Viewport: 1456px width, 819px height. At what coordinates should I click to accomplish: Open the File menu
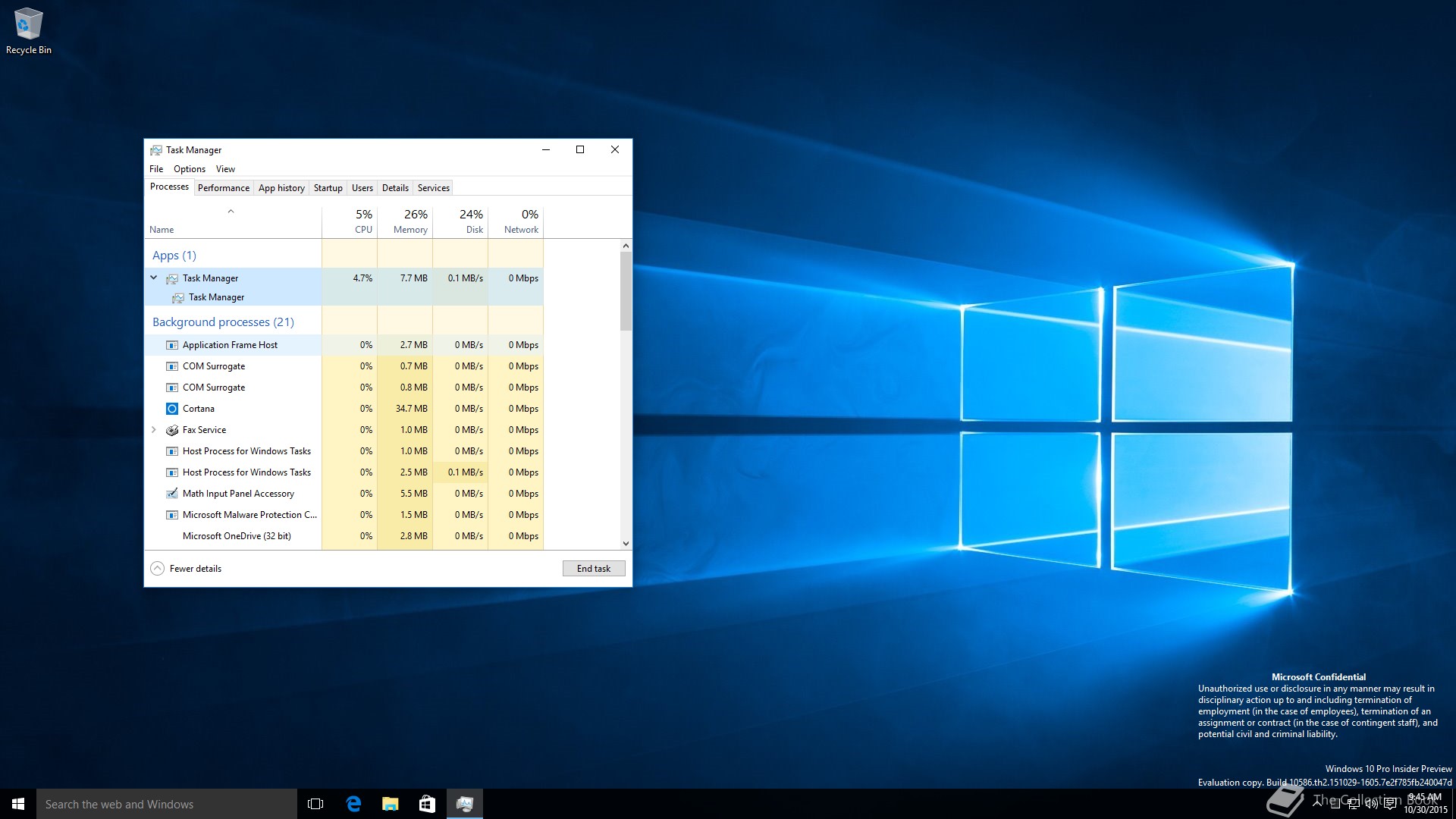click(156, 169)
